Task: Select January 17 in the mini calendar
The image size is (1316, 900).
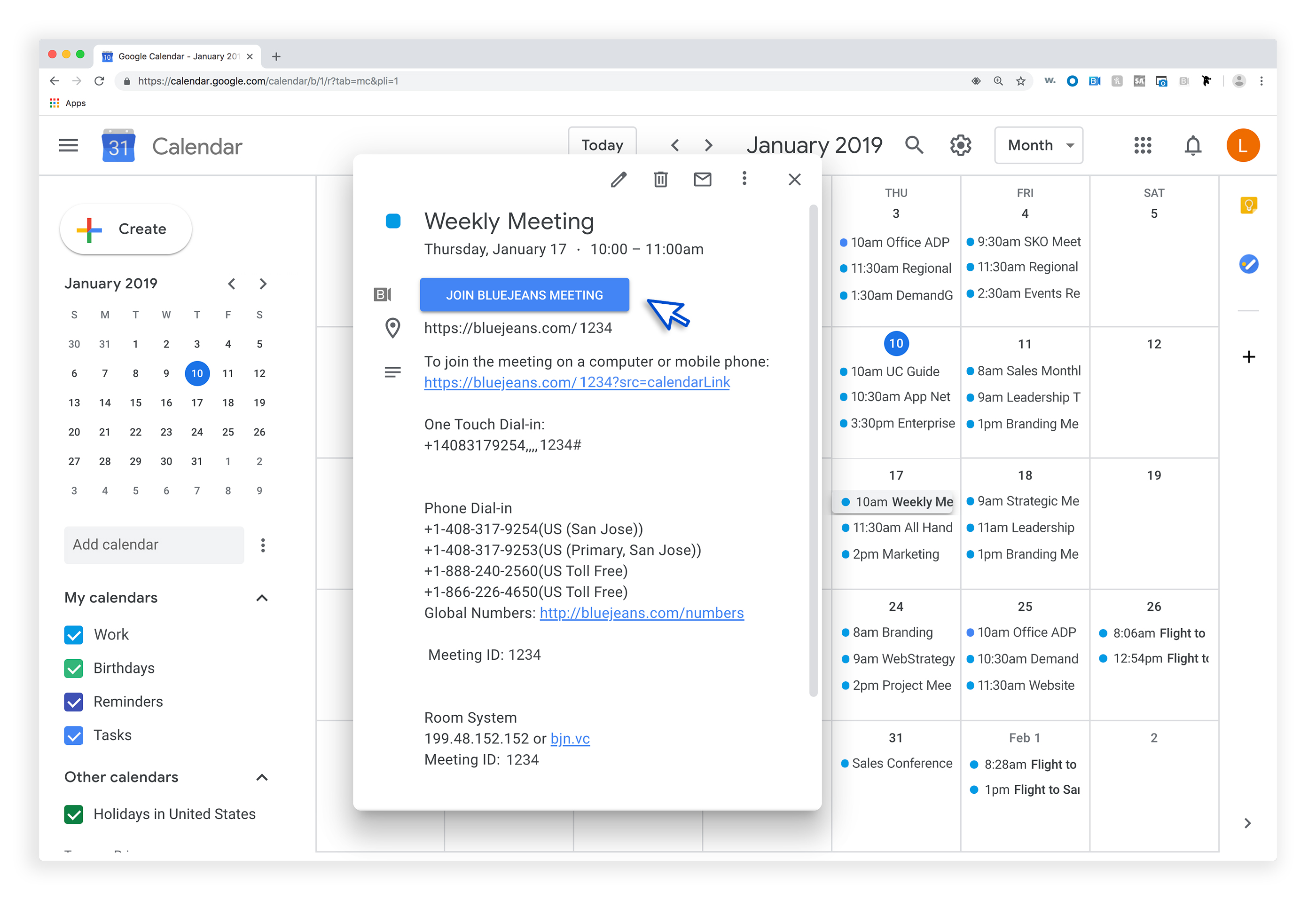Action: tap(196, 403)
